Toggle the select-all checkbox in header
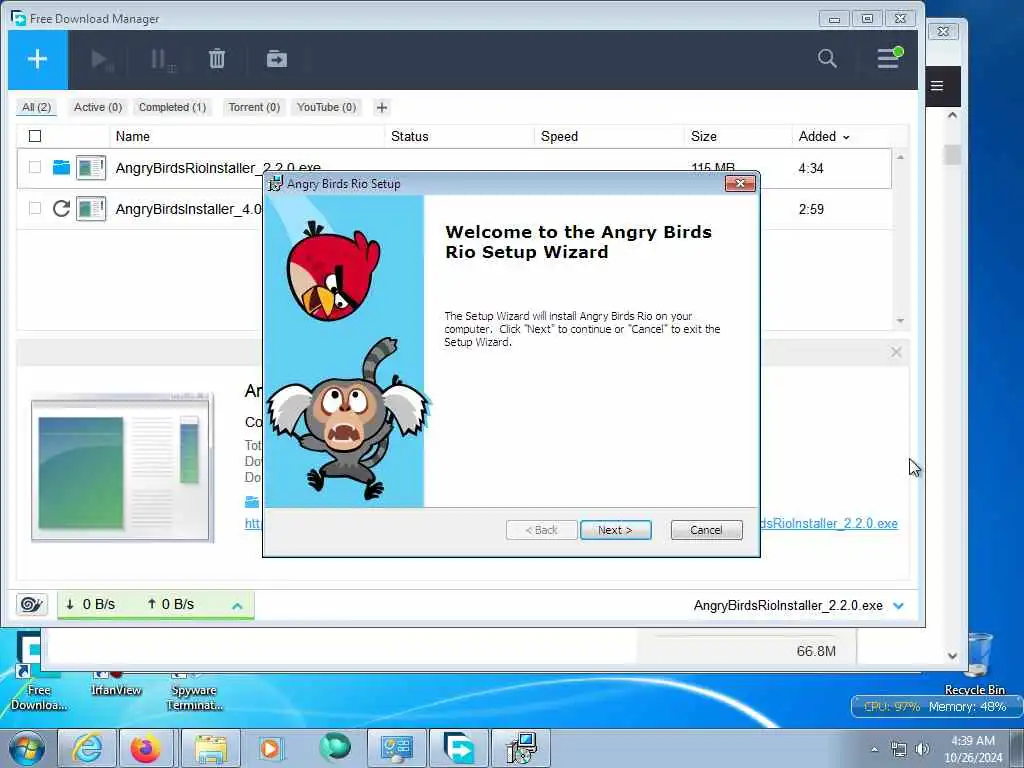 (35, 136)
